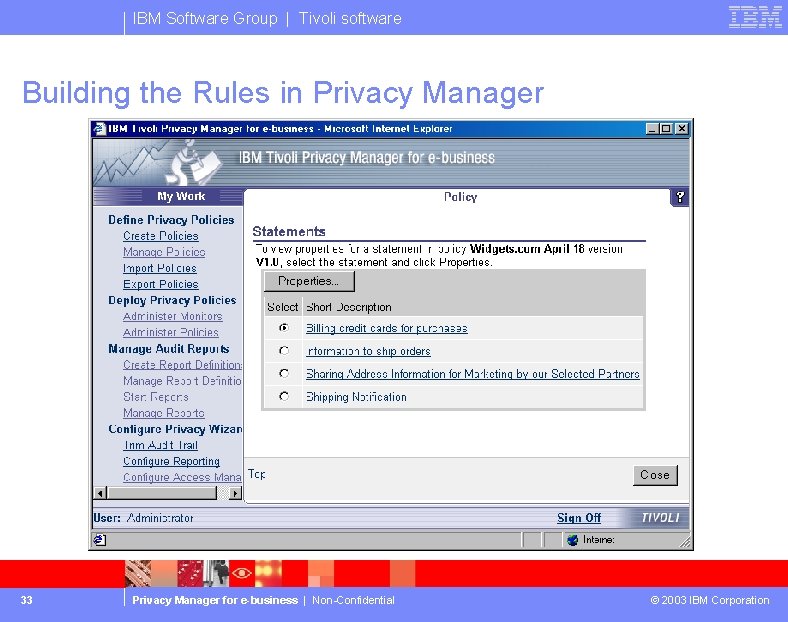Click sidebar scrollbar right arrow

click(x=235, y=493)
